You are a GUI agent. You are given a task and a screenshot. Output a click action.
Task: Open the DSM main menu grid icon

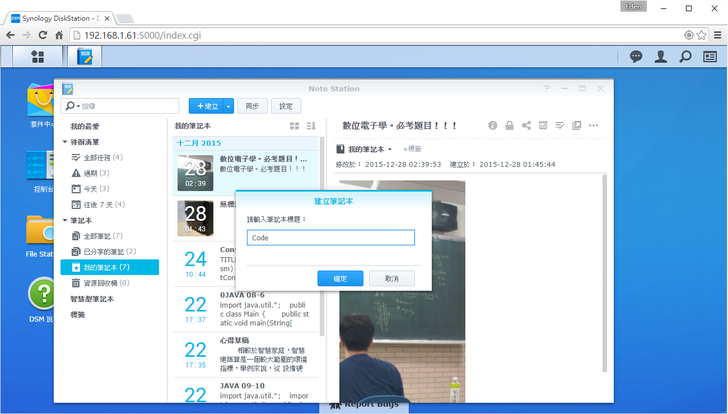click(x=38, y=57)
